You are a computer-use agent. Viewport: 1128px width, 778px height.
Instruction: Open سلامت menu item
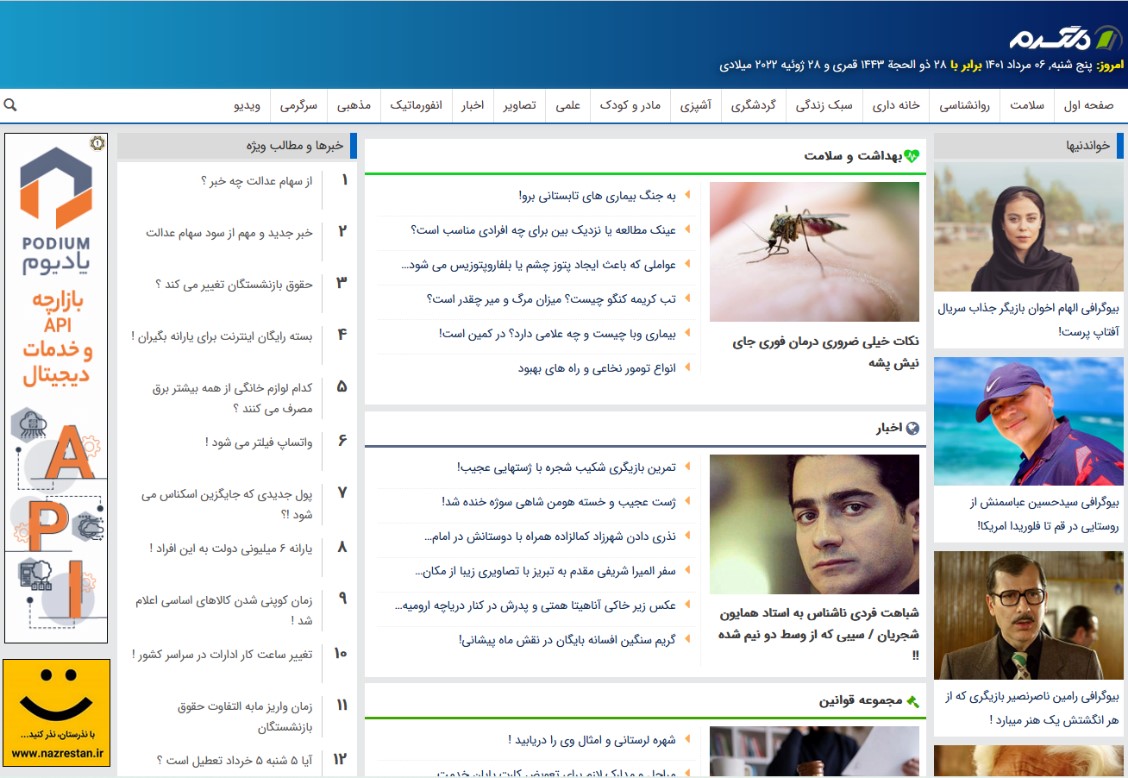pyautogui.click(x=1027, y=105)
